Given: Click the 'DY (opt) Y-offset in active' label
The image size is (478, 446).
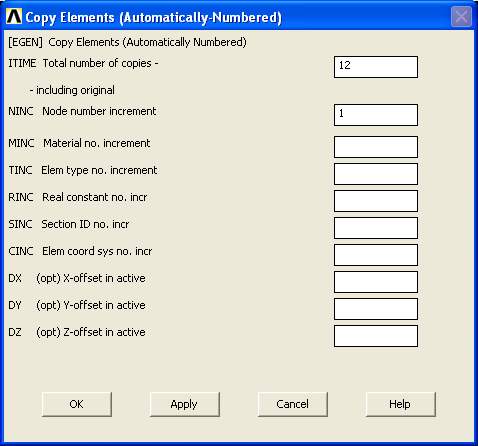Looking at the screenshot, I should (x=77, y=305).
